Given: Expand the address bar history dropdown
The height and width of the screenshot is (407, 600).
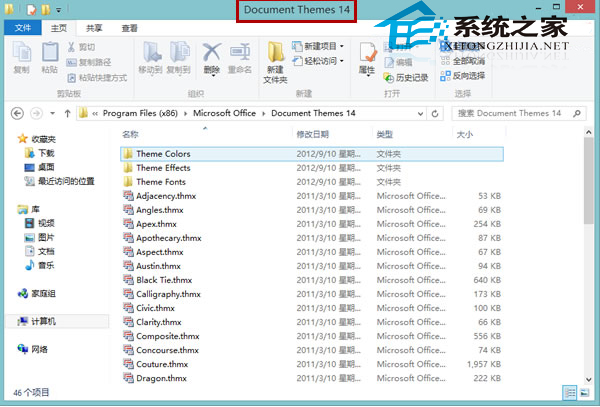Looking at the screenshot, I should pos(420,114).
